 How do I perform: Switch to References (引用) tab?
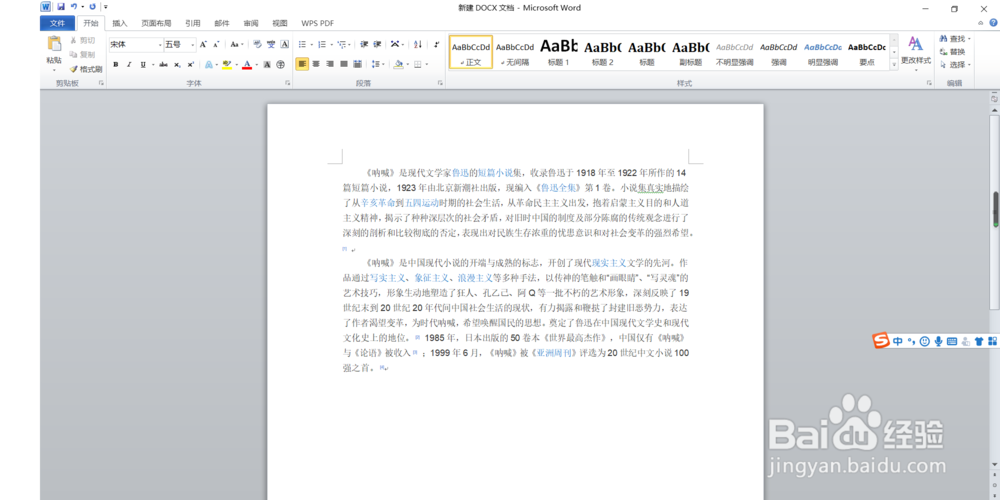(193, 23)
